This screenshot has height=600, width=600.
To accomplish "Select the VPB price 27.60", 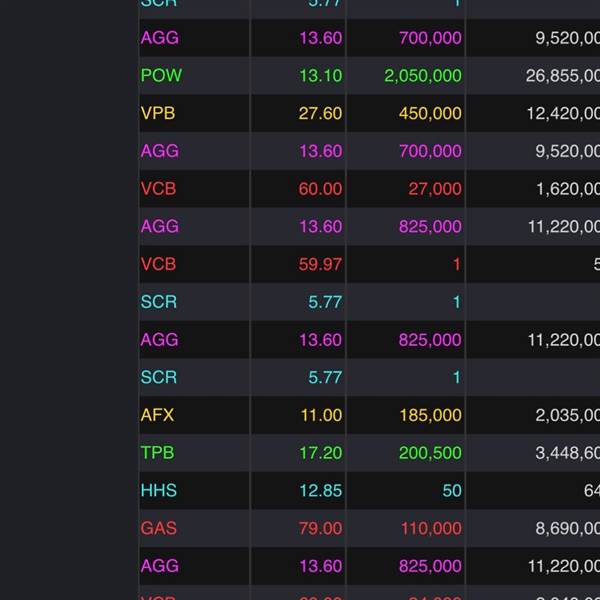I will (320, 113).
